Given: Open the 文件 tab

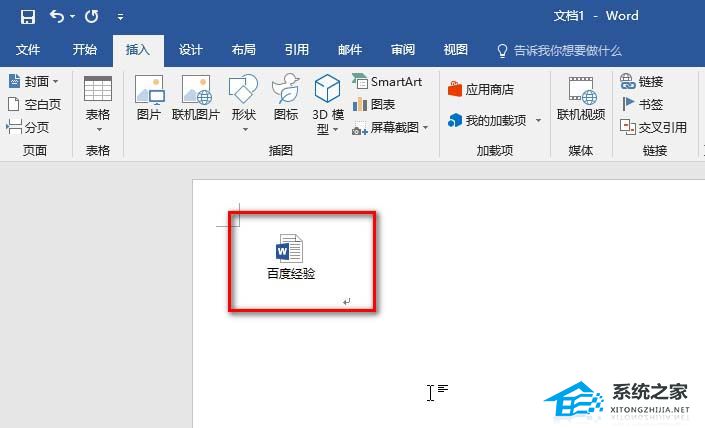Looking at the screenshot, I should [28, 49].
